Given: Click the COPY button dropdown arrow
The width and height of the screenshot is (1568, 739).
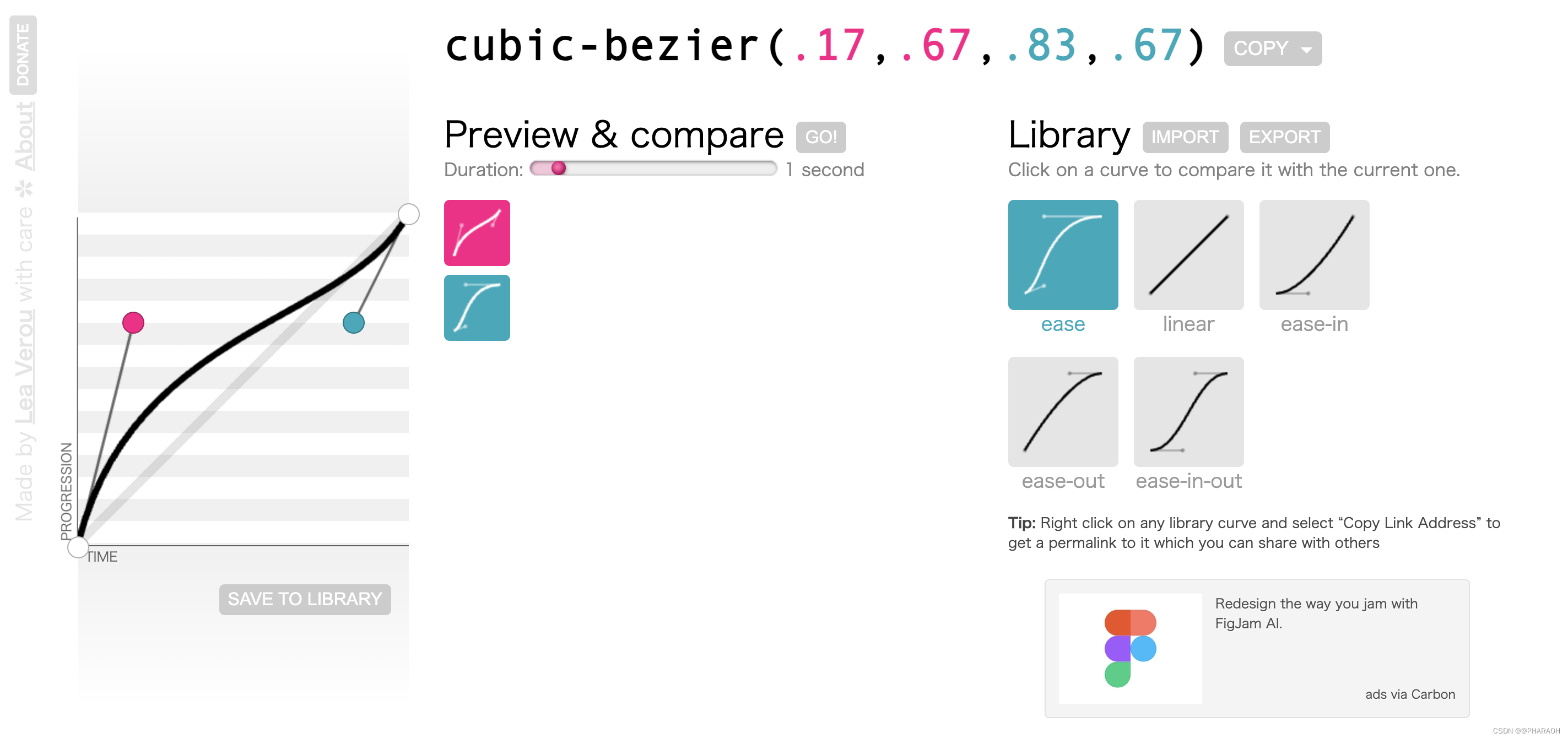Looking at the screenshot, I should point(1303,48).
